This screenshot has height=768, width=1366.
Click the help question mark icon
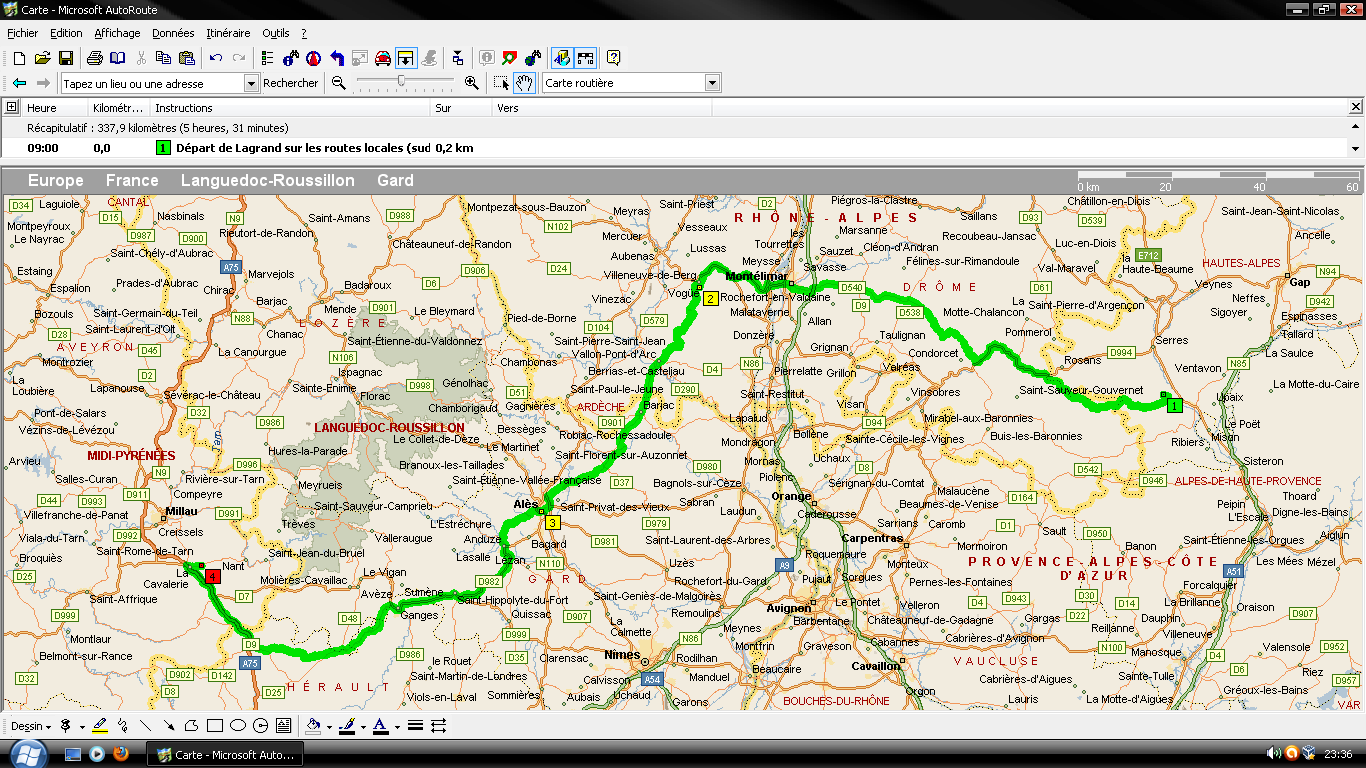coord(613,58)
